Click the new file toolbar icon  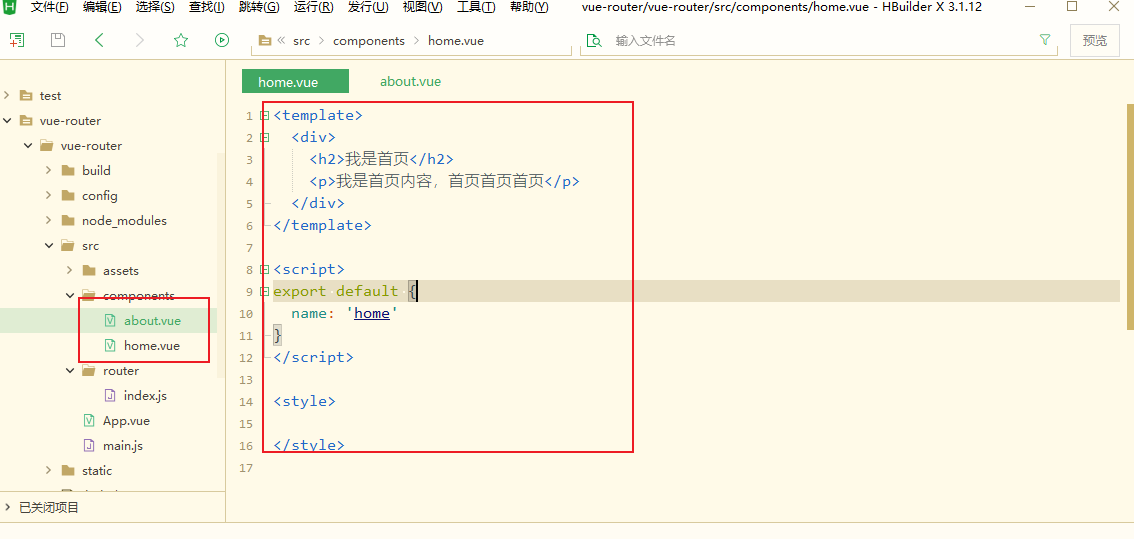pos(17,41)
